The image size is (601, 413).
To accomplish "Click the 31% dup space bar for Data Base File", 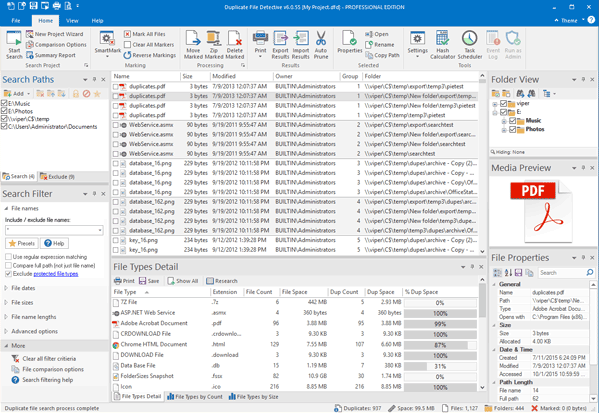I will coord(440,366).
